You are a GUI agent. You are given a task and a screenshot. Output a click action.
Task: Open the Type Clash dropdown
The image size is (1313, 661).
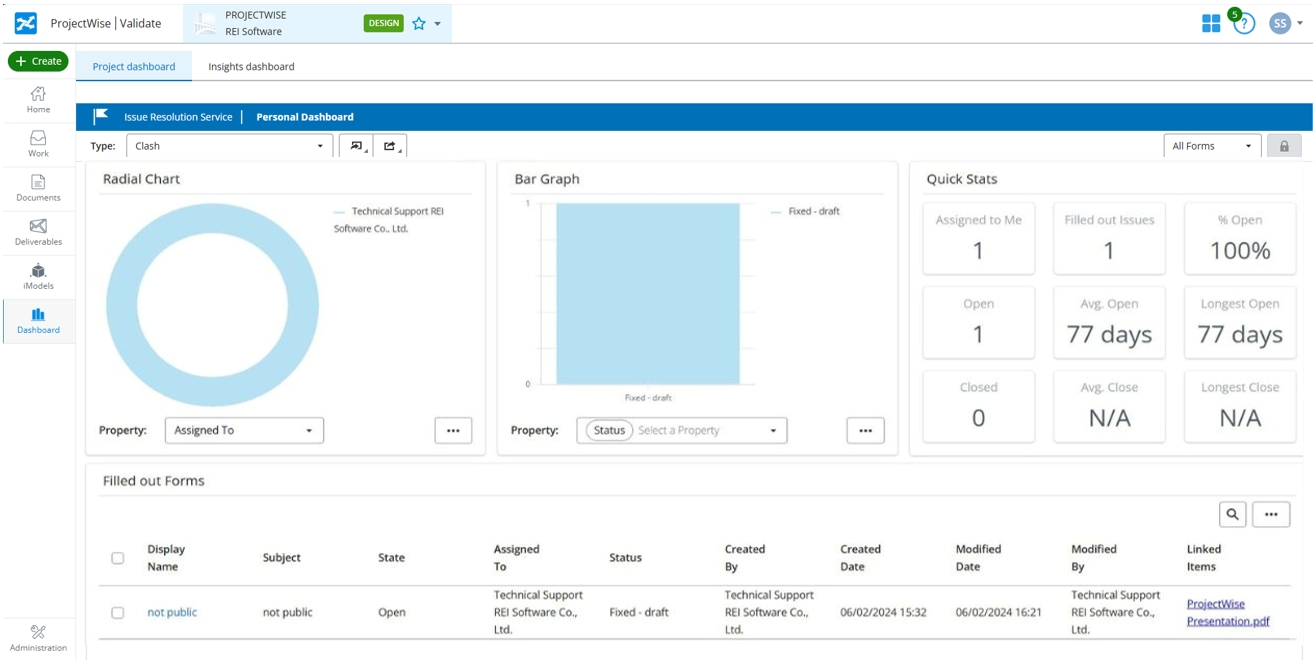(230, 146)
